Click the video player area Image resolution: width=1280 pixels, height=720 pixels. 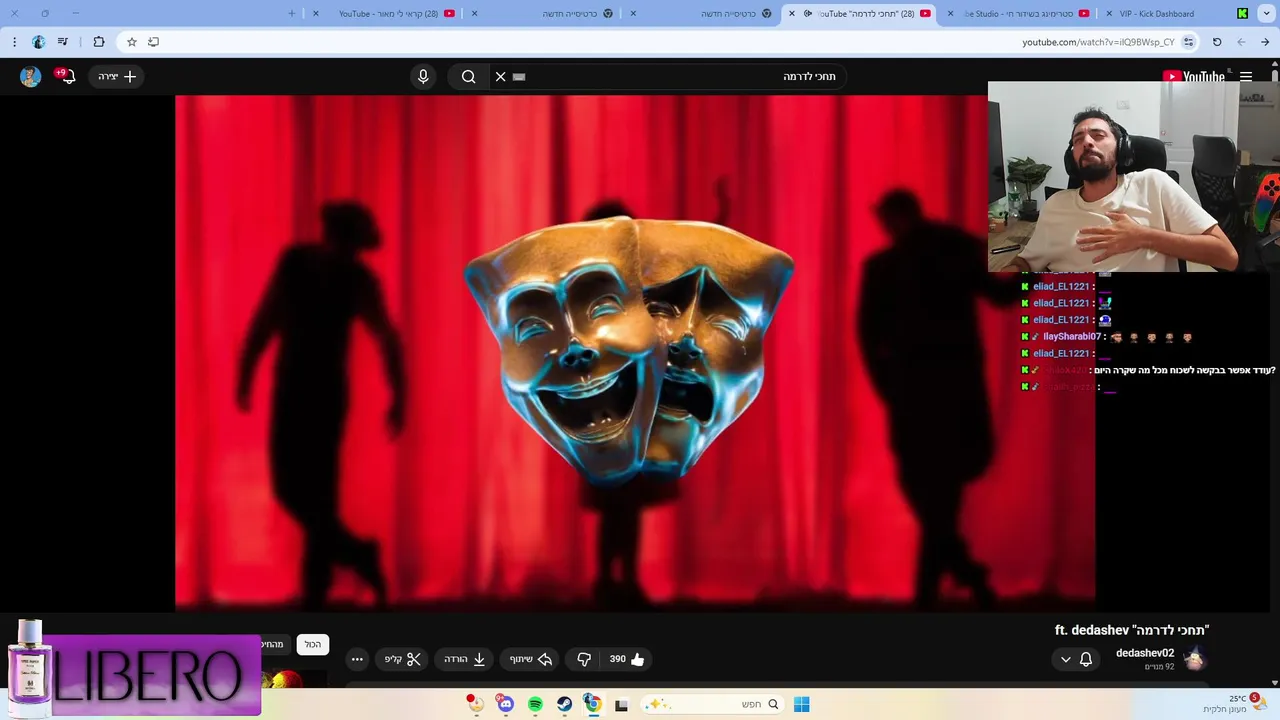635,352
